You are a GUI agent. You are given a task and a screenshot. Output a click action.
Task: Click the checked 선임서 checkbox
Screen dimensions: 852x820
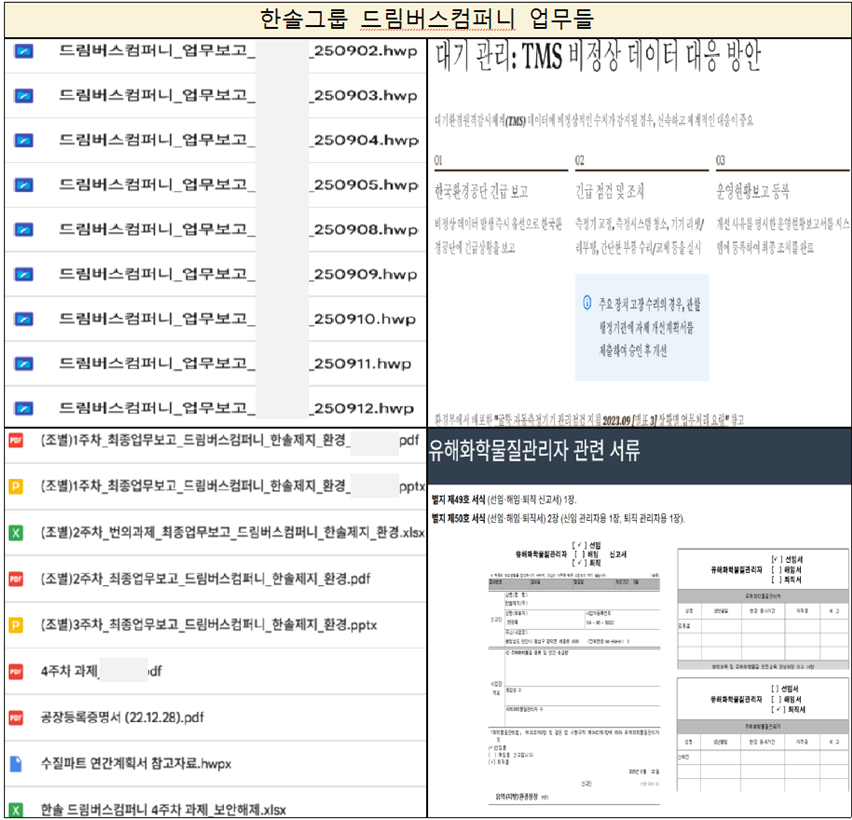pos(777,559)
